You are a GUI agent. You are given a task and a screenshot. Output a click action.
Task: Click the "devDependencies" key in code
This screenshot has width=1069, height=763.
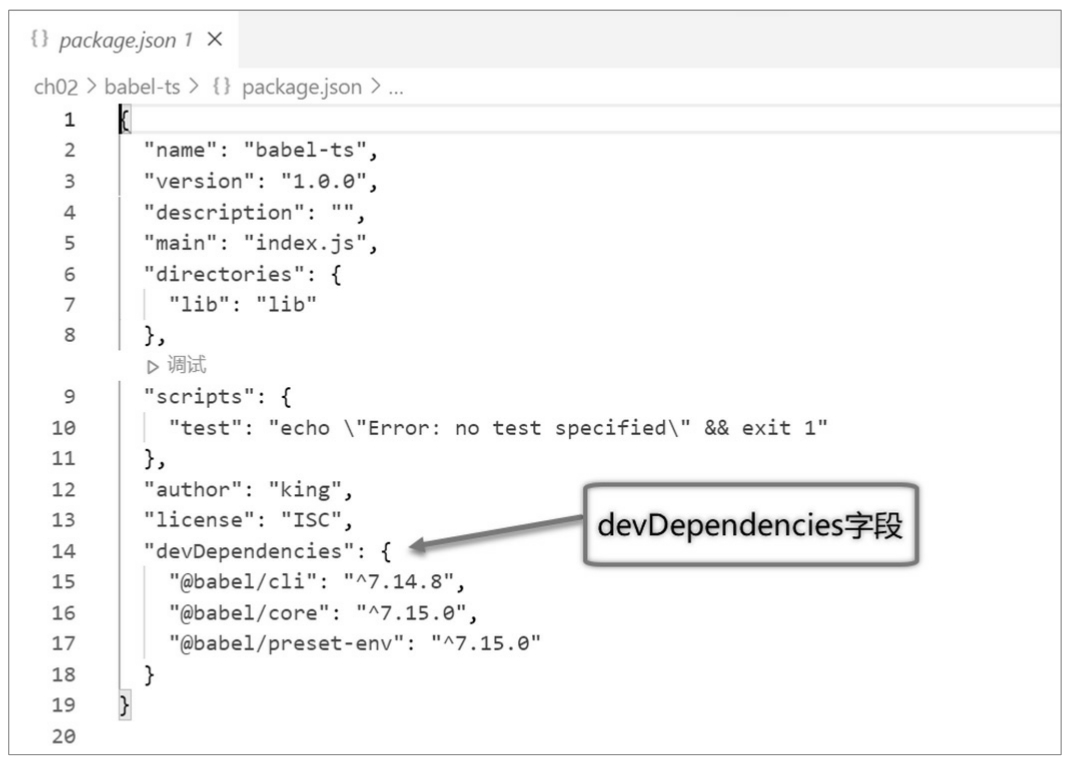click(x=250, y=551)
